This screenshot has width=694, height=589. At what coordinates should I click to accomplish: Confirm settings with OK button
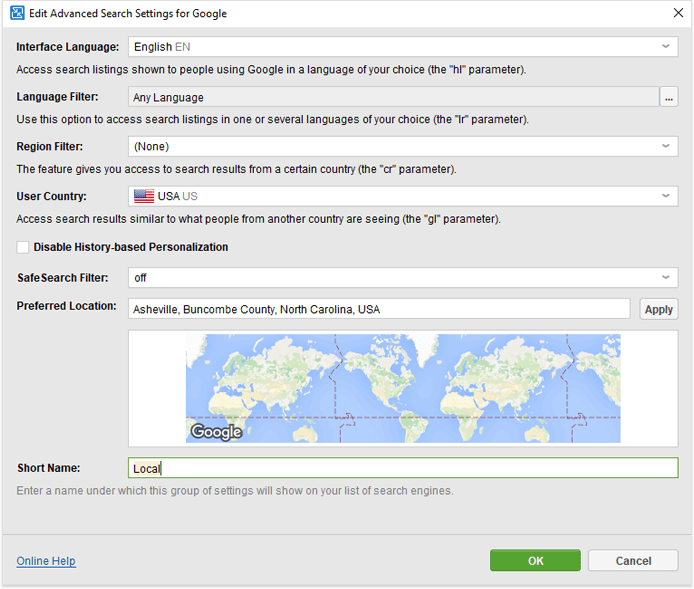click(x=535, y=560)
